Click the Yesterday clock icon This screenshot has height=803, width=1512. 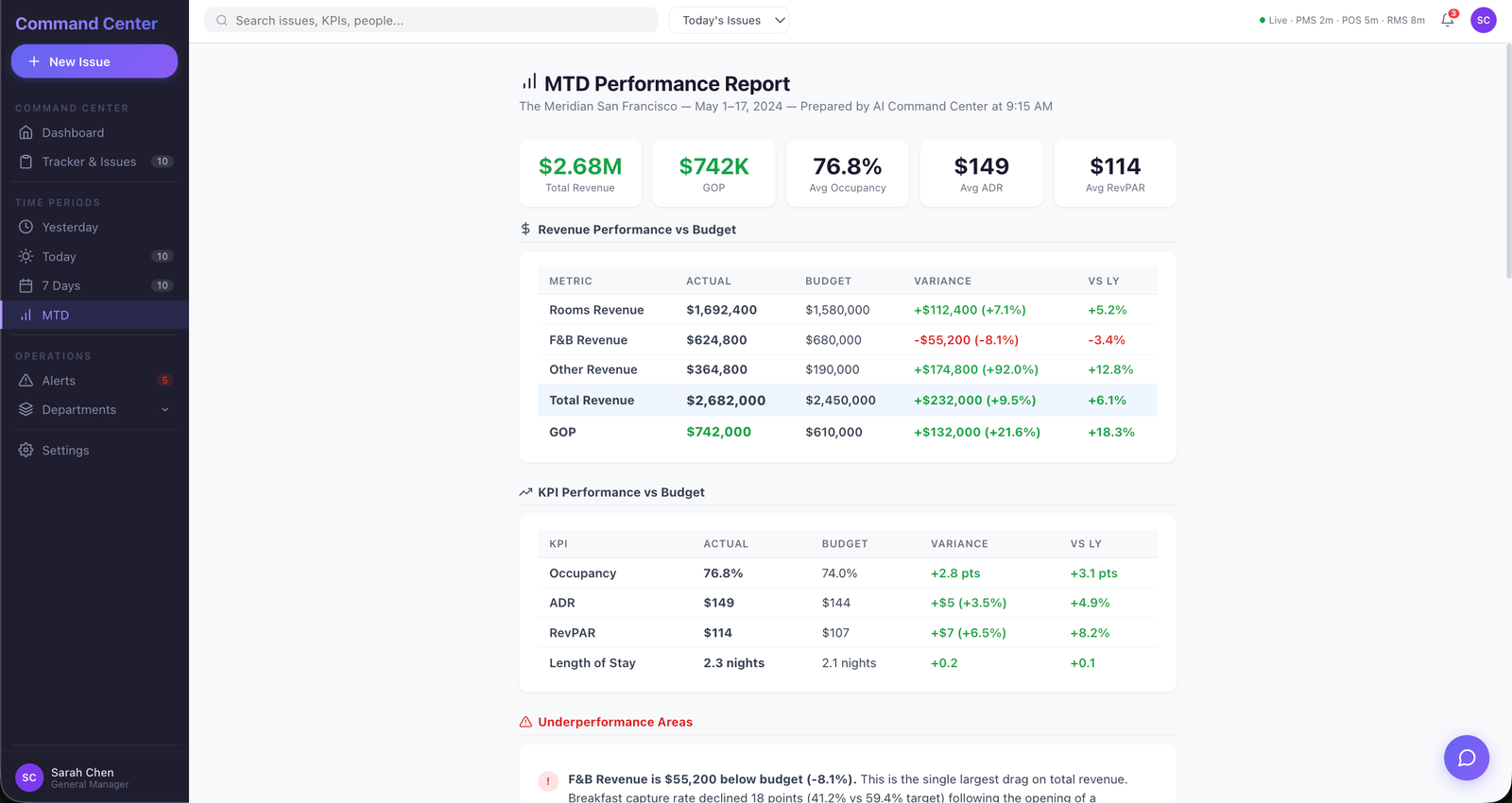(x=26, y=227)
